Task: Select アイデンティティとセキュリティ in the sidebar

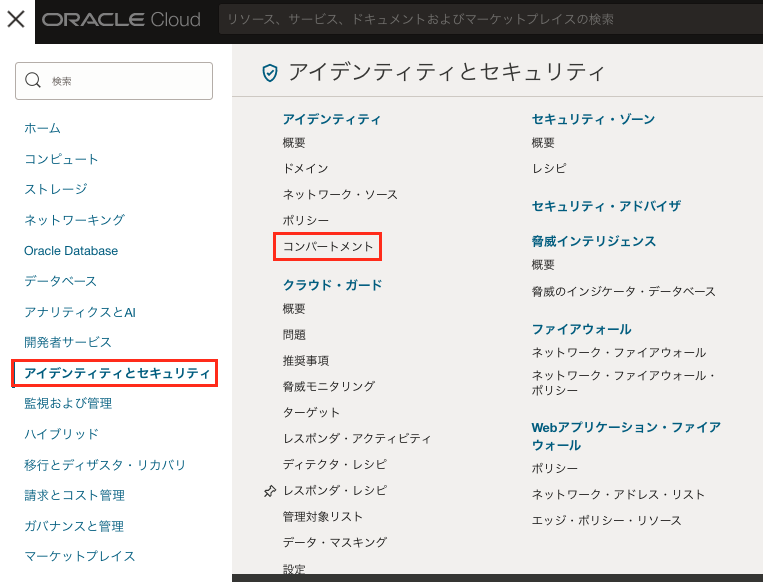Action: tap(116, 373)
